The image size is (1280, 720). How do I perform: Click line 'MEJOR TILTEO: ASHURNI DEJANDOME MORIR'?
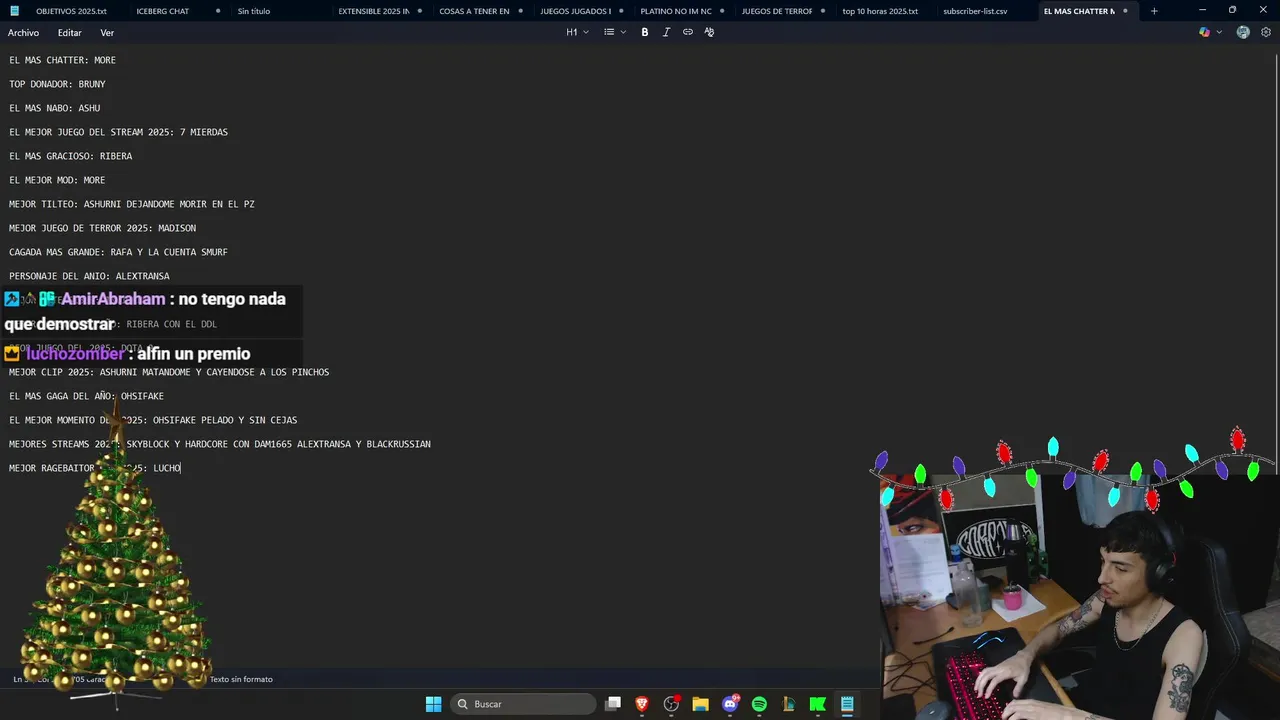132,204
